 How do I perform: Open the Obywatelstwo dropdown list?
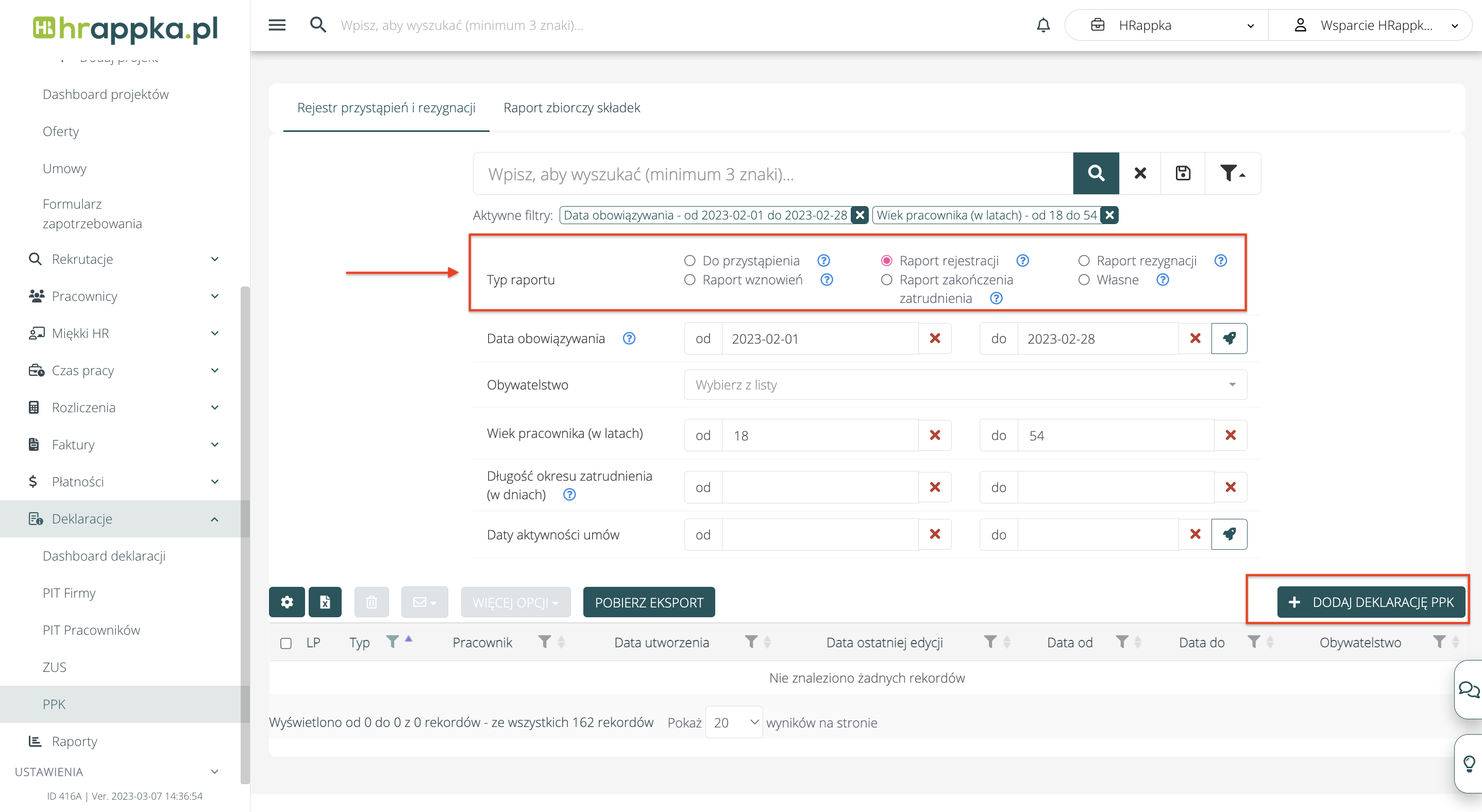click(965, 385)
